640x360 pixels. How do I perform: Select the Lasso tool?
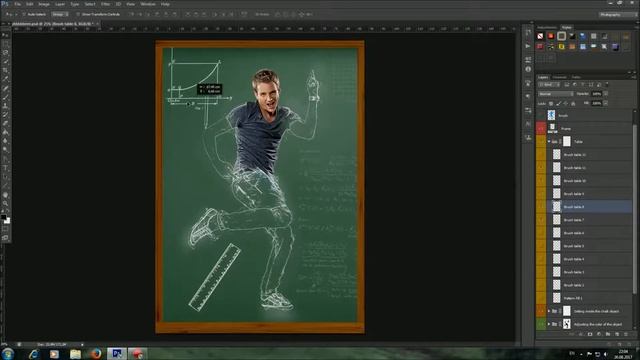6,53
